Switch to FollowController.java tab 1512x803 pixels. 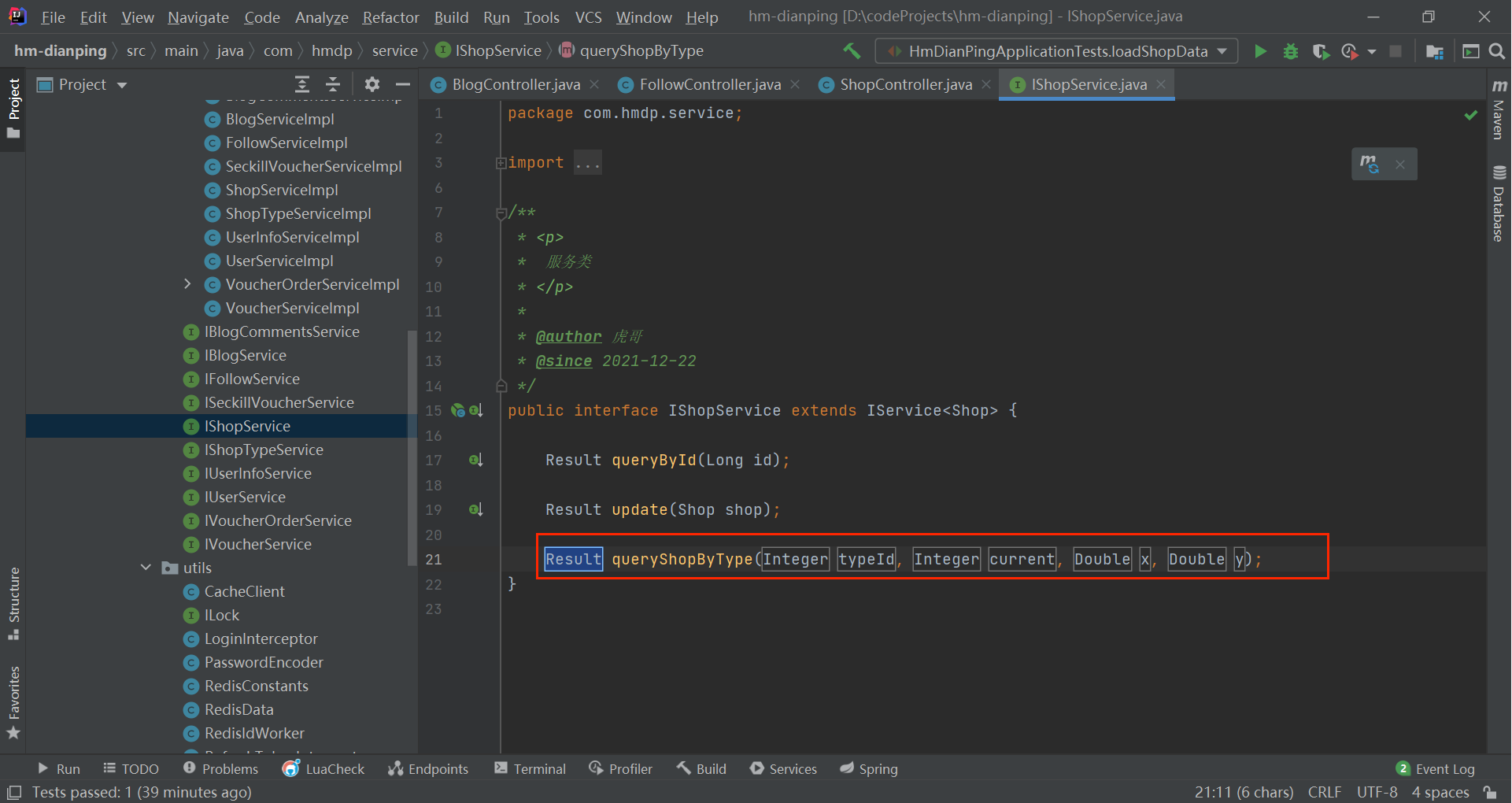[x=710, y=84]
